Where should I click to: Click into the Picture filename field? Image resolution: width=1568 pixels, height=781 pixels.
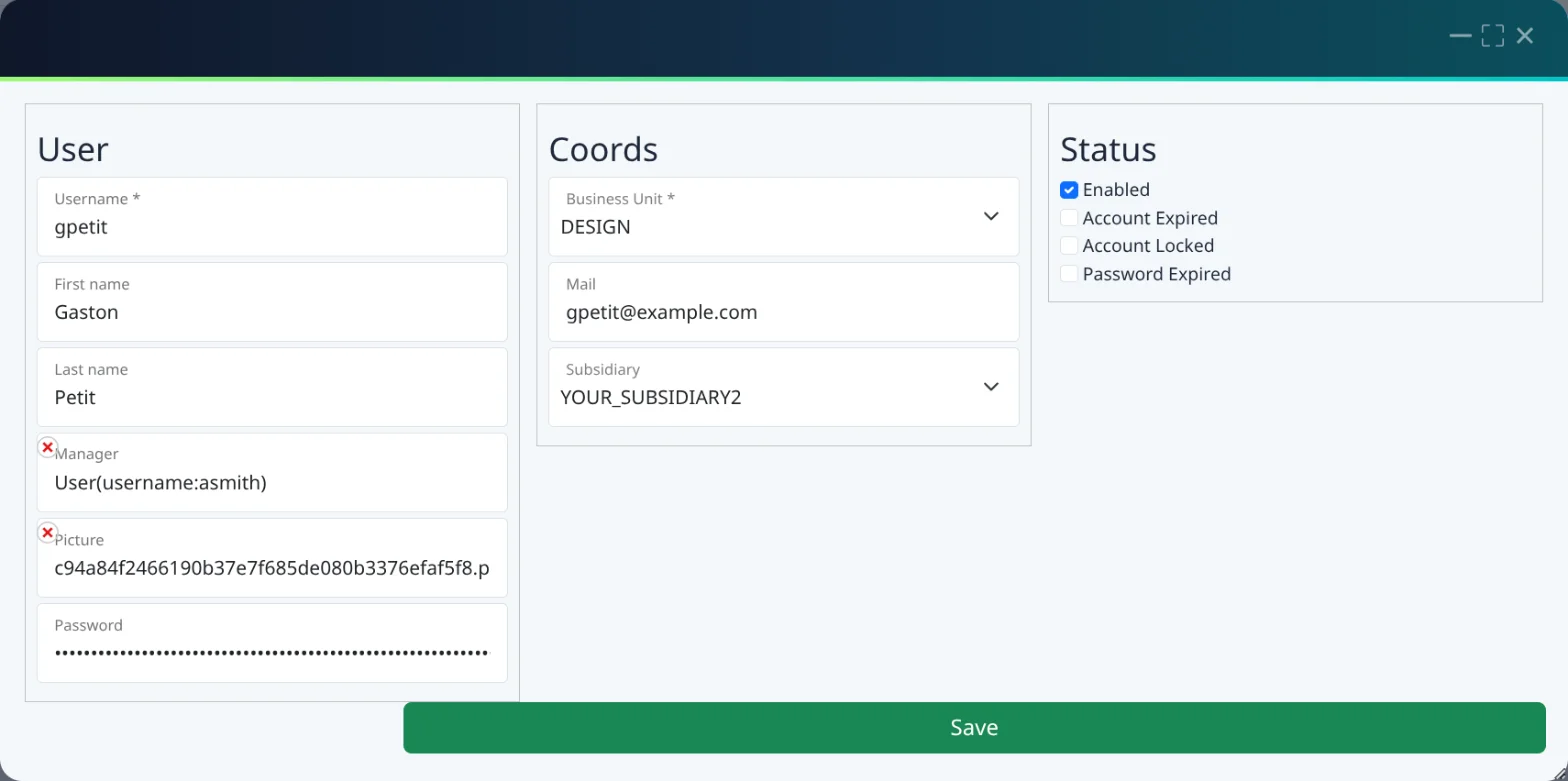(272, 557)
